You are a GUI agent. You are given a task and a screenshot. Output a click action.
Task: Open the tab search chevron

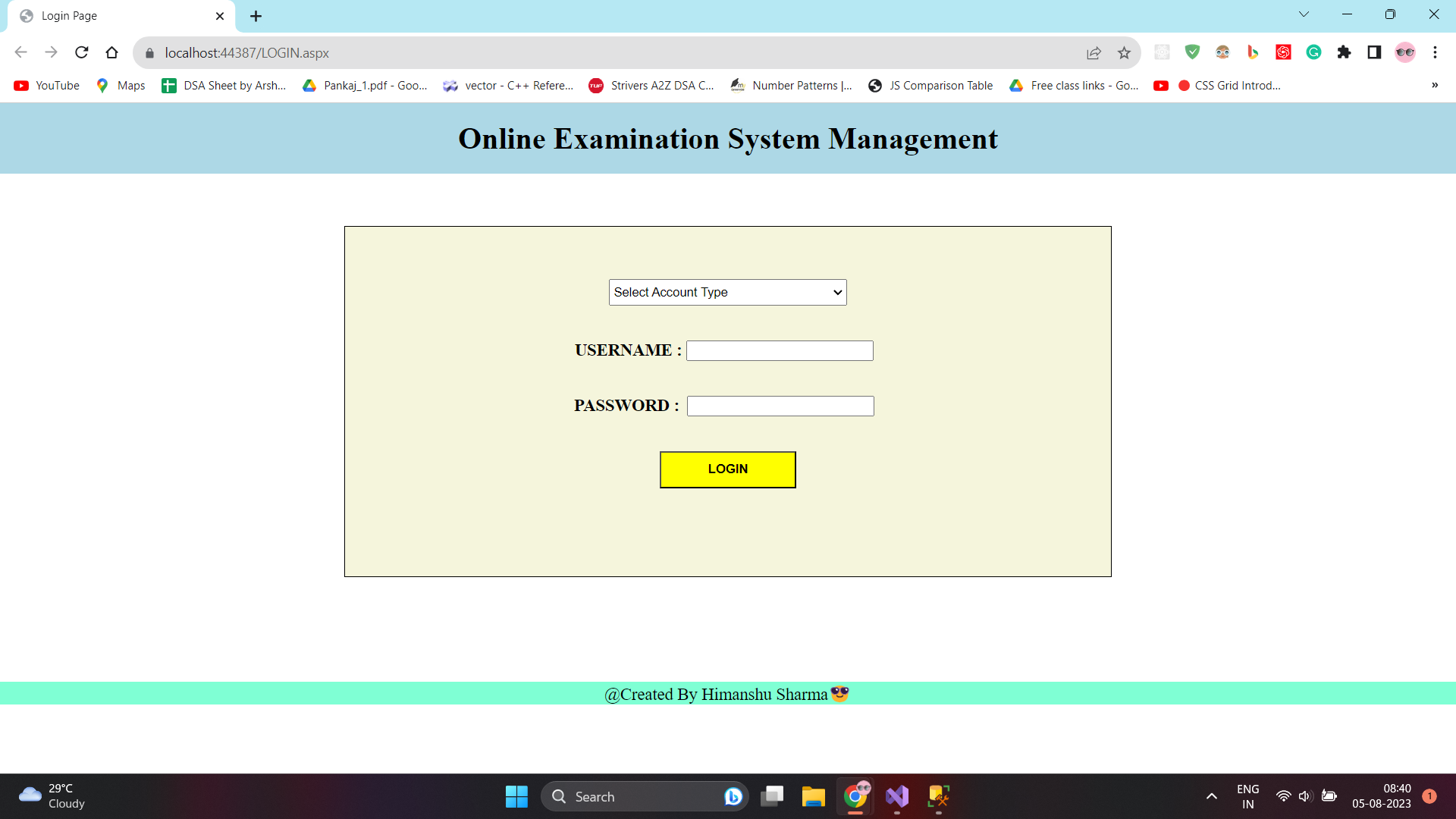[x=1304, y=14]
